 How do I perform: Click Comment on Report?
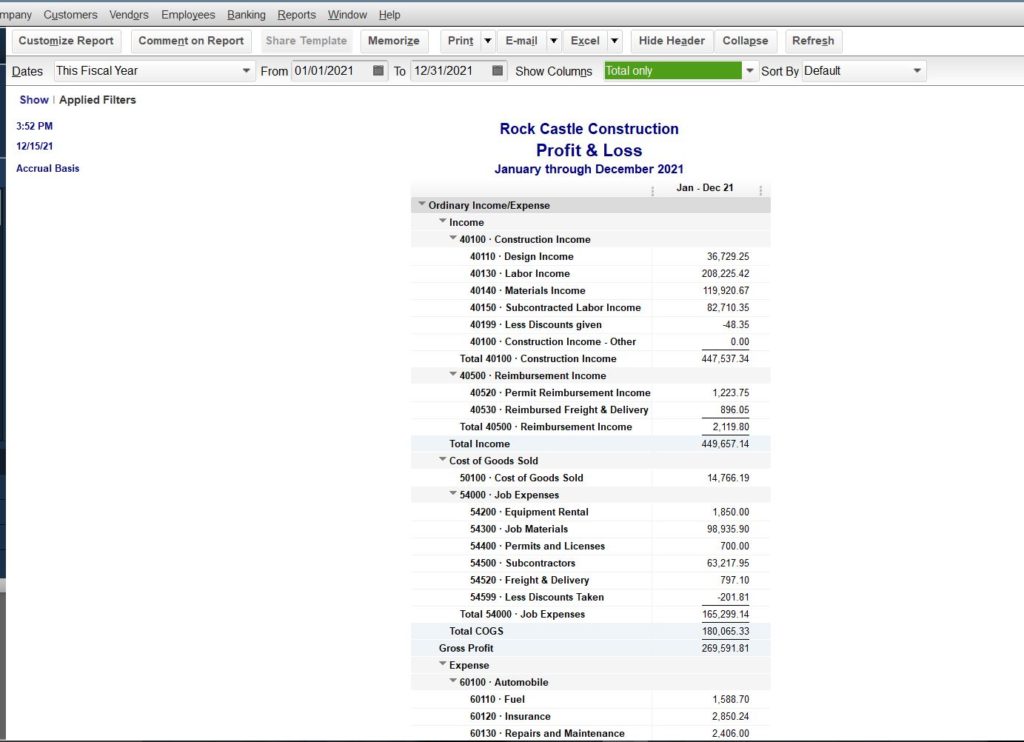click(x=191, y=40)
